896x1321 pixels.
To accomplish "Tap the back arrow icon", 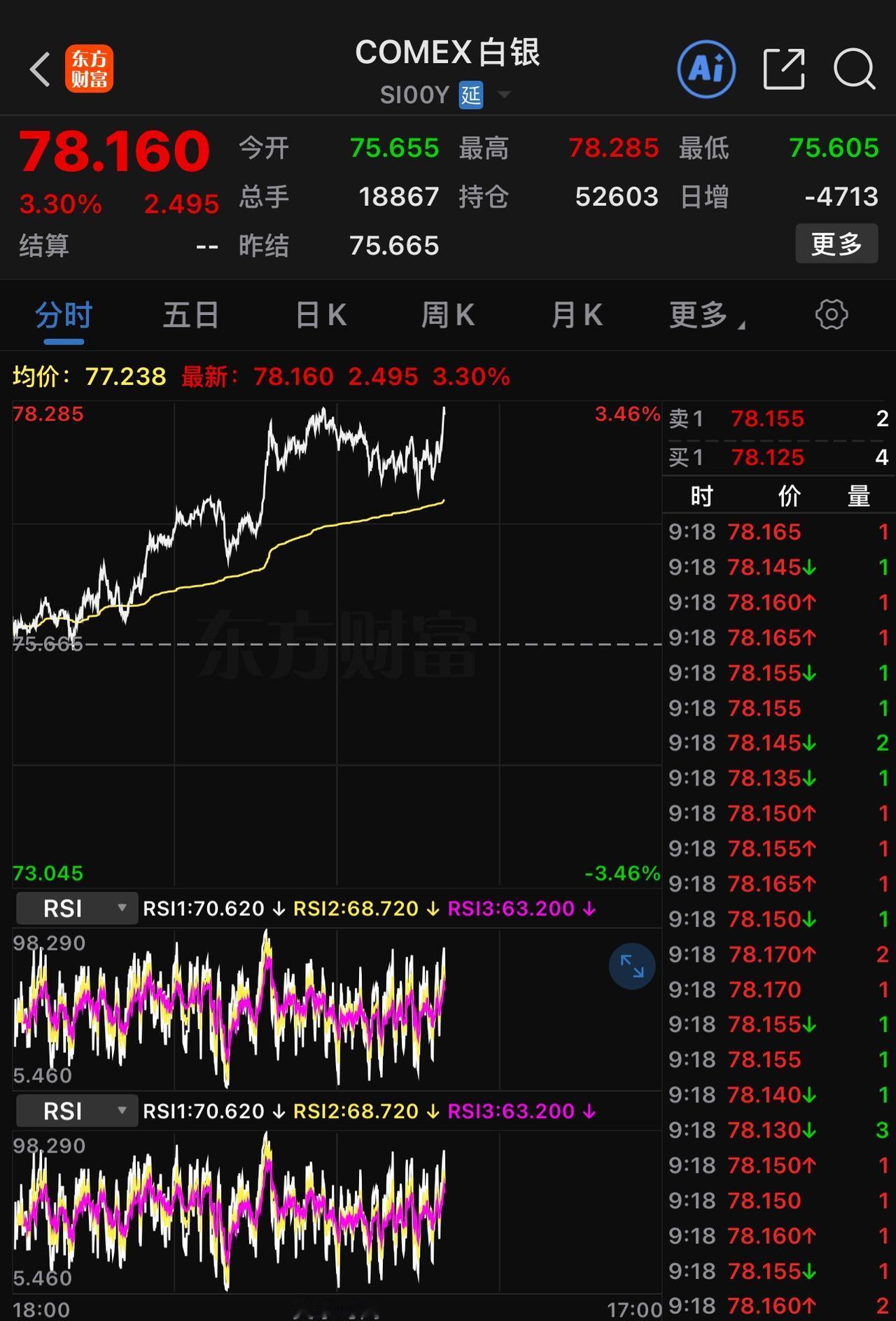I will tap(40, 69).
